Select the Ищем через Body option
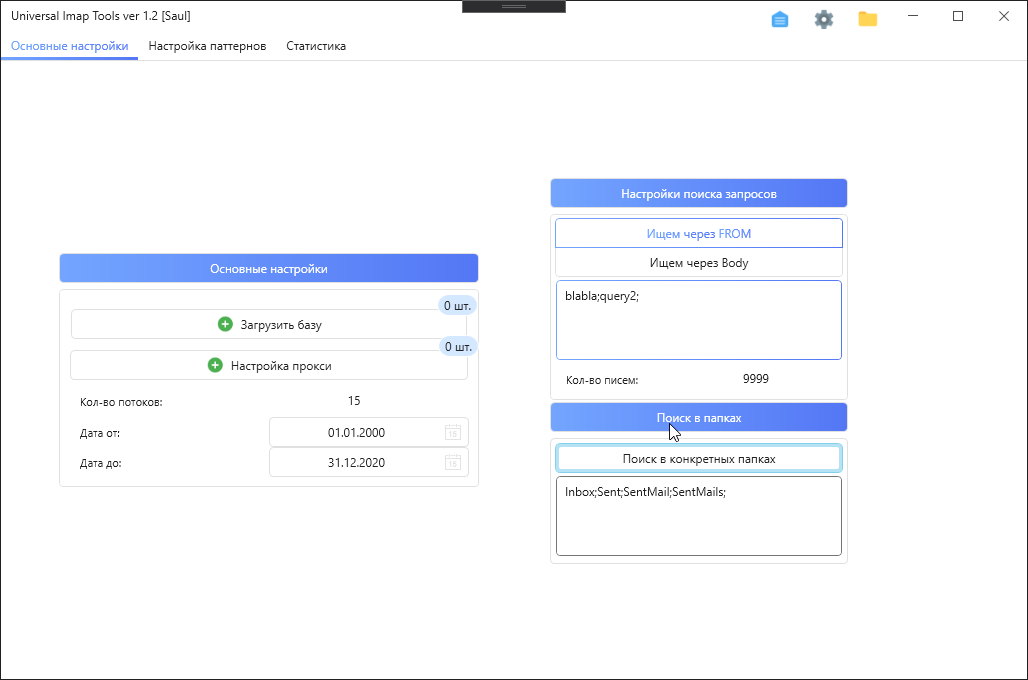 tap(698, 263)
